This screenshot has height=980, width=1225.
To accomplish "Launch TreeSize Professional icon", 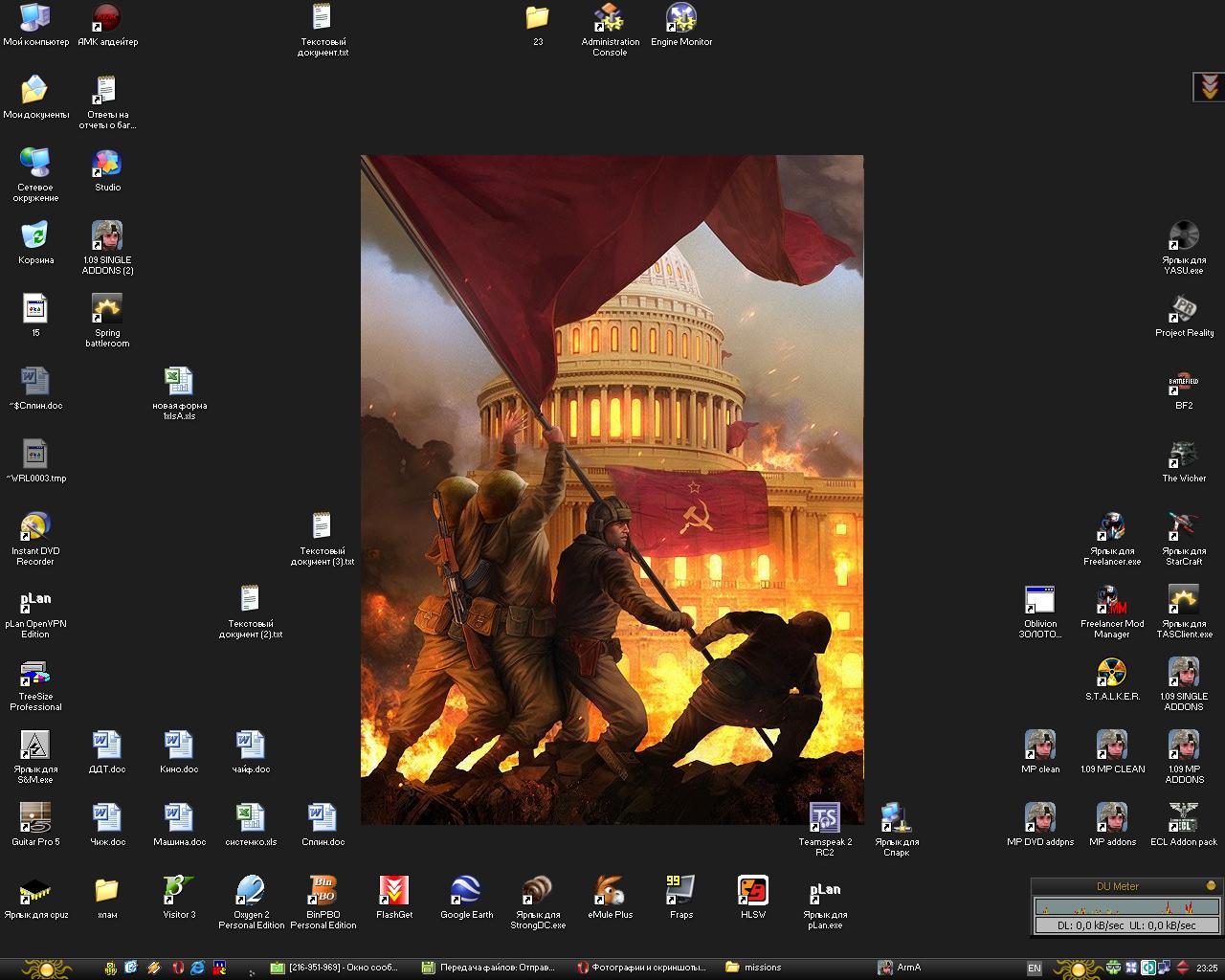I will tap(35, 685).
